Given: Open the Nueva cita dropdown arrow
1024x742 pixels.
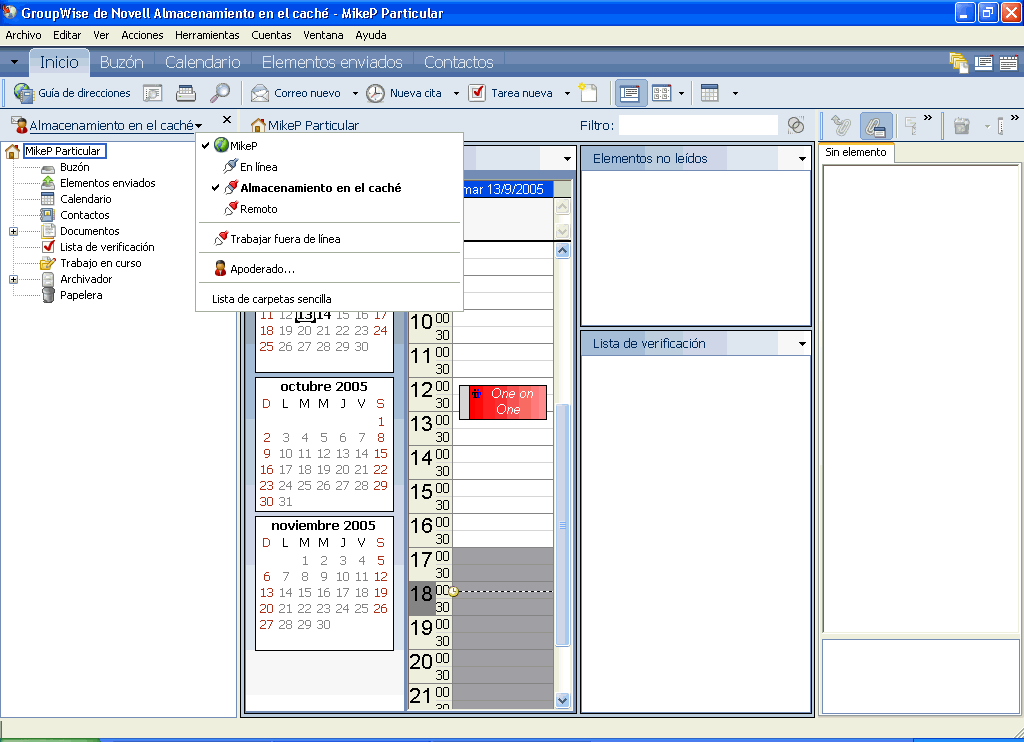Looking at the screenshot, I should pyautogui.click(x=456, y=93).
